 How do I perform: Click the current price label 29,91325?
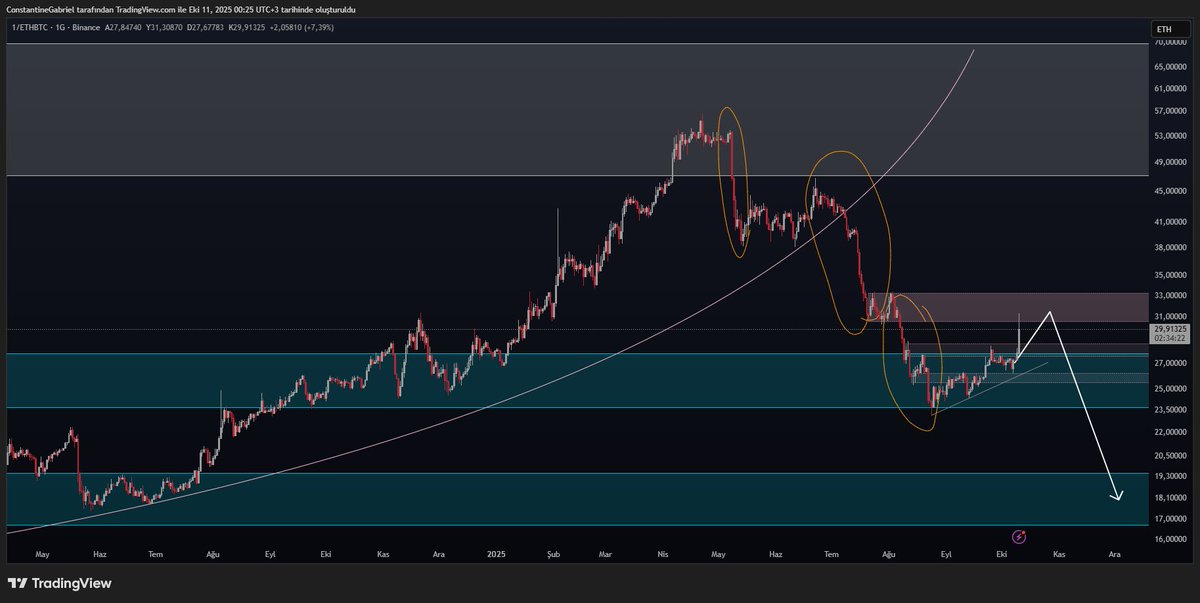pyautogui.click(x=1170, y=328)
